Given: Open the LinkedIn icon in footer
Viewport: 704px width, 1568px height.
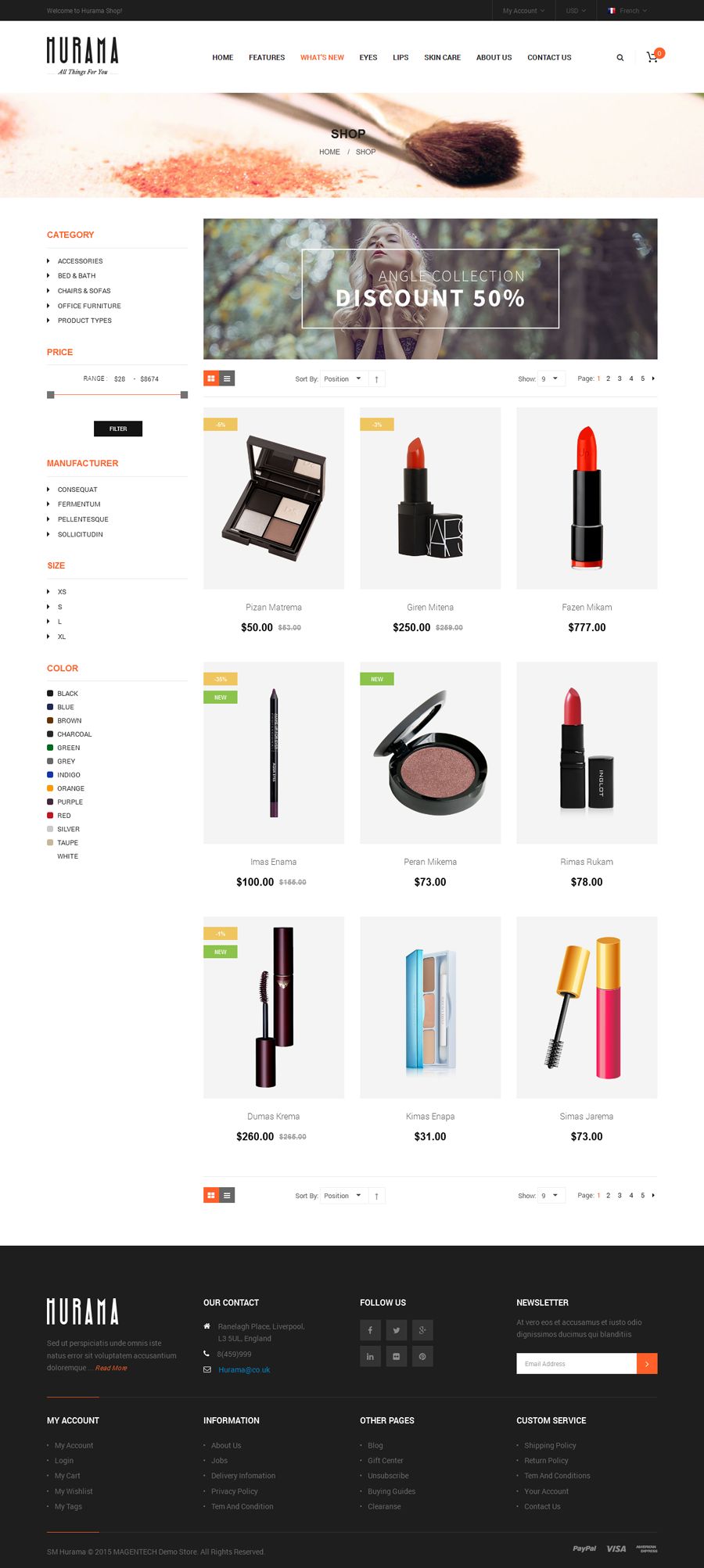Looking at the screenshot, I should tap(370, 1356).
